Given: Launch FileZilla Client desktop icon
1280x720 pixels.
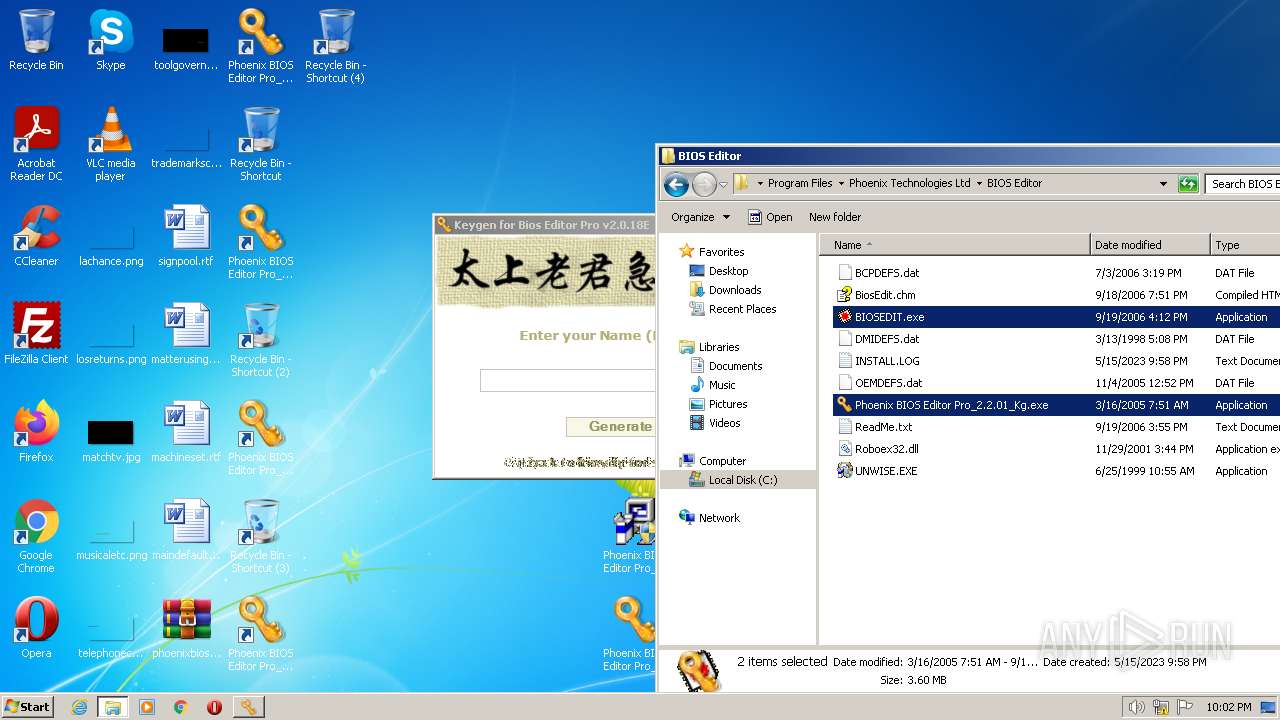Looking at the screenshot, I should [36, 334].
